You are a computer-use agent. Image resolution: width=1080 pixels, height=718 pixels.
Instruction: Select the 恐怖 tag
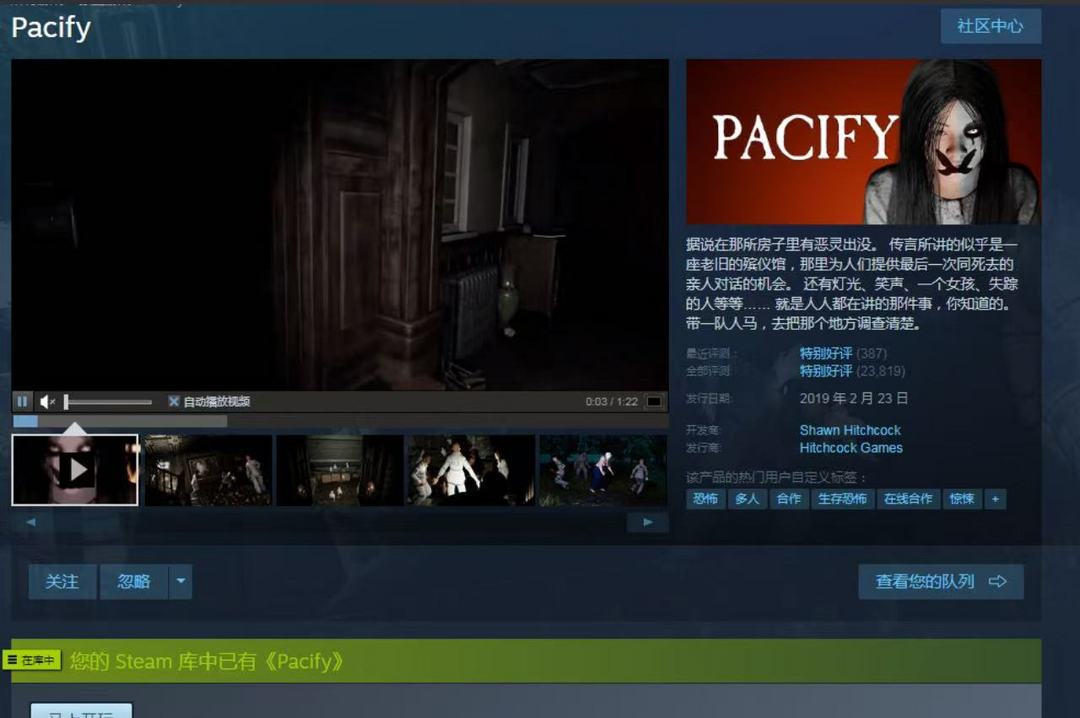tap(705, 499)
